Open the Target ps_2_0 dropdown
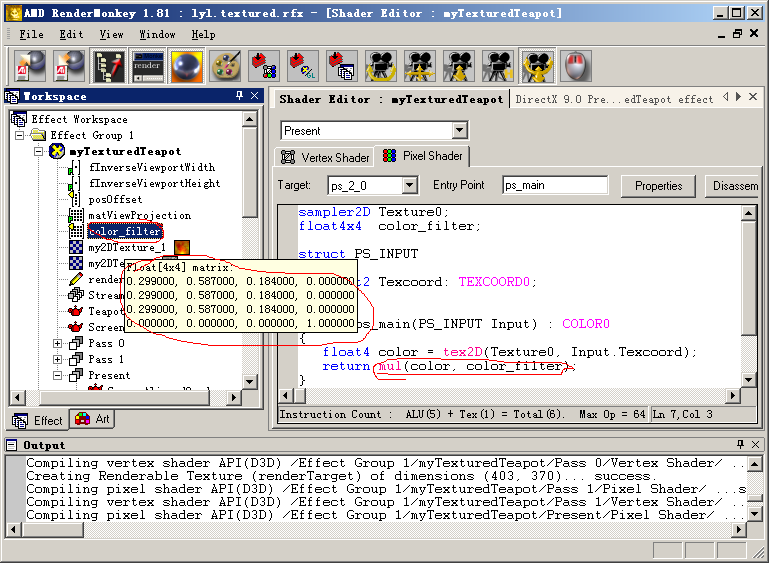This screenshot has height=563, width=769. (x=410, y=185)
